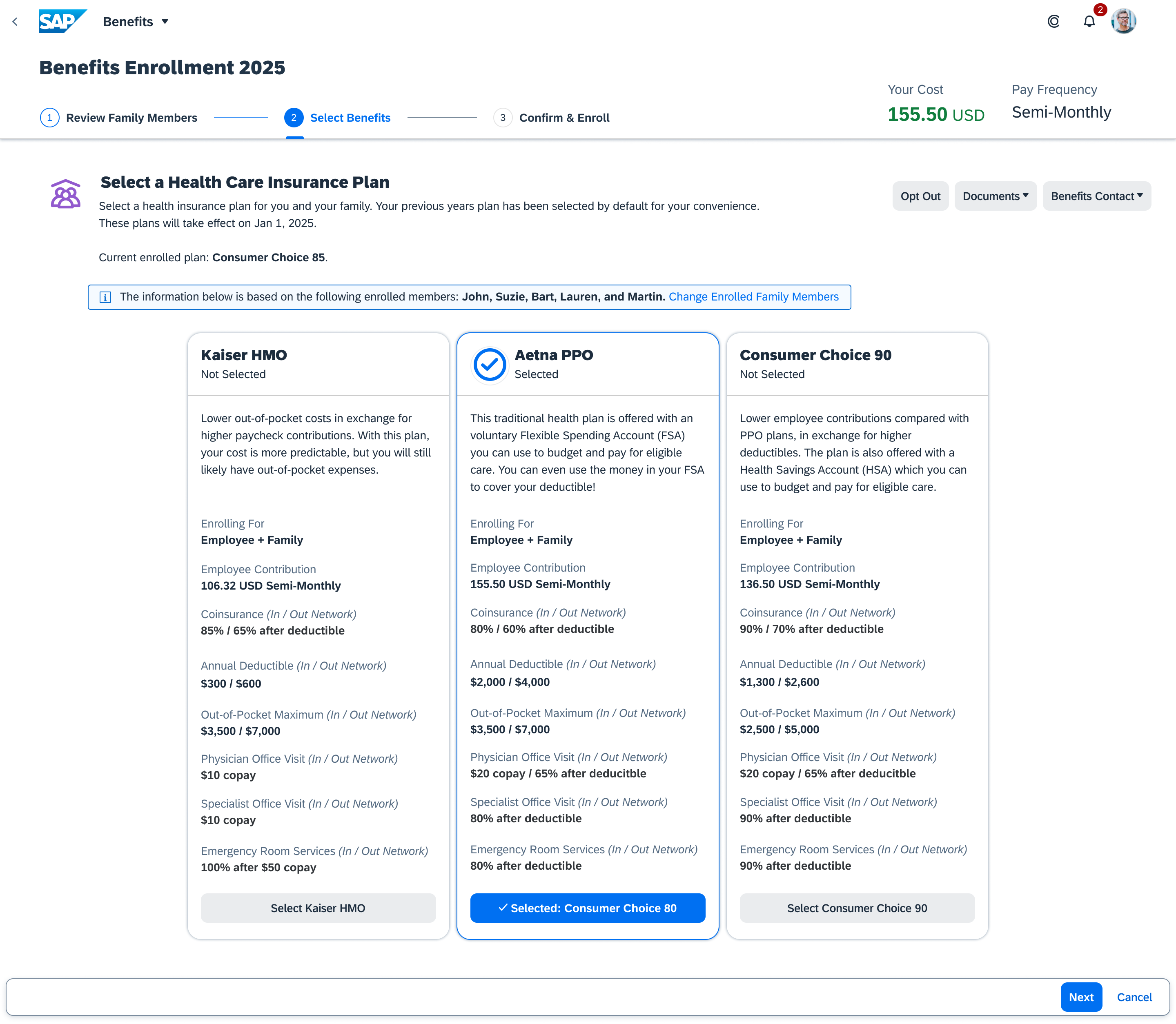
Task: Click step 1 circle of wizard
Action: pyautogui.click(x=50, y=118)
